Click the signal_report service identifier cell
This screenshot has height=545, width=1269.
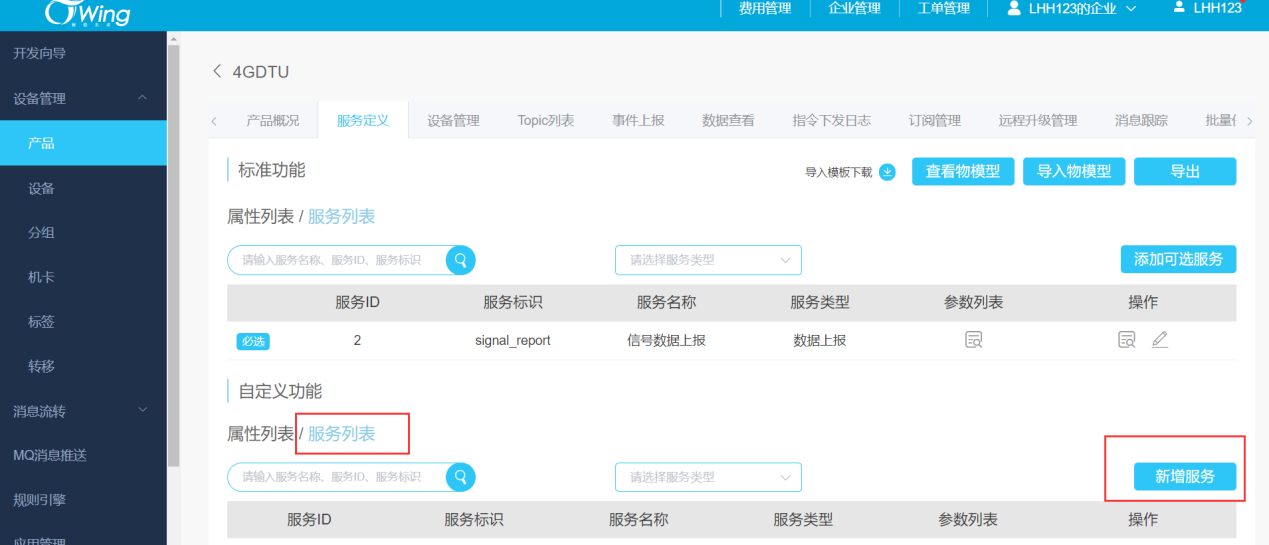[512, 340]
